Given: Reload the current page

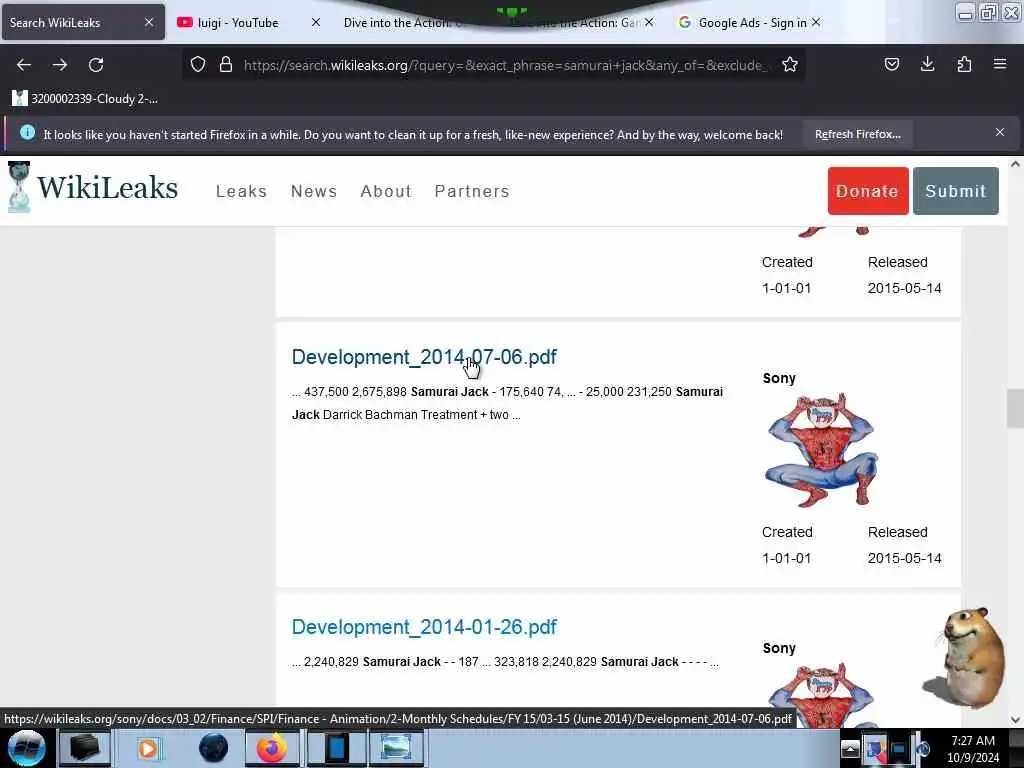Looking at the screenshot, I should pyautogui.click(x=96, y=65).
